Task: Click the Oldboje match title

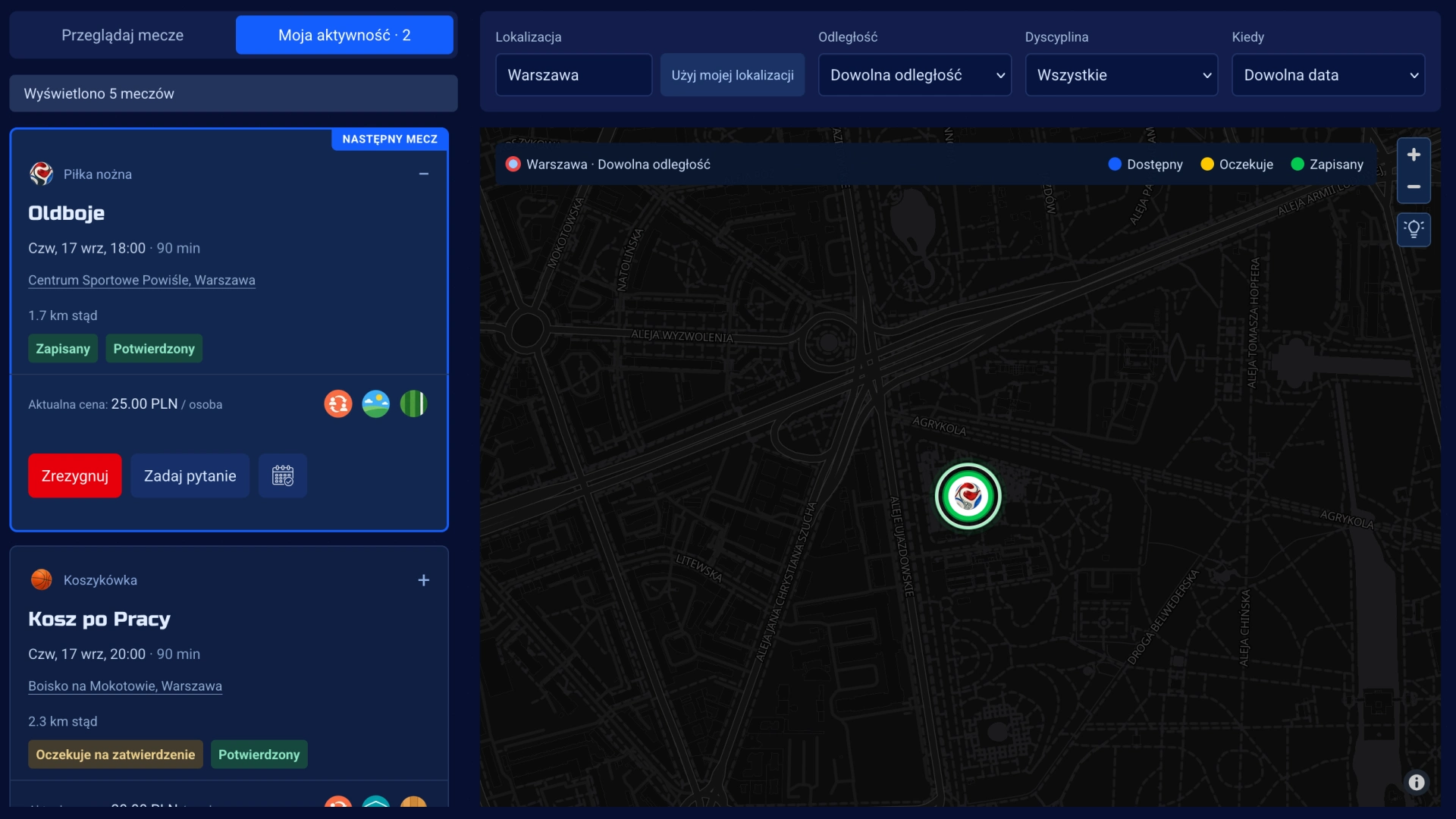Action: click(x=67, y=213)
